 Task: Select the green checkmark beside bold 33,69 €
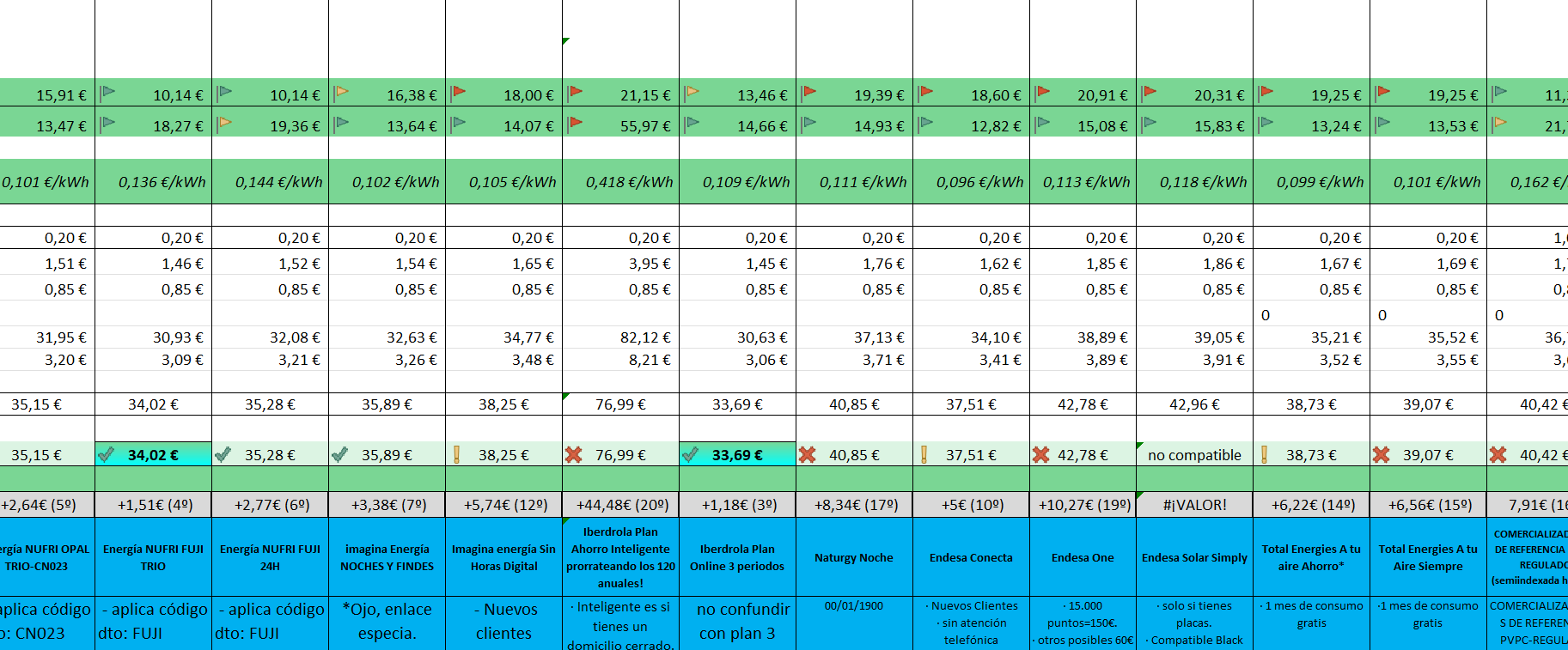click(691, 454)
